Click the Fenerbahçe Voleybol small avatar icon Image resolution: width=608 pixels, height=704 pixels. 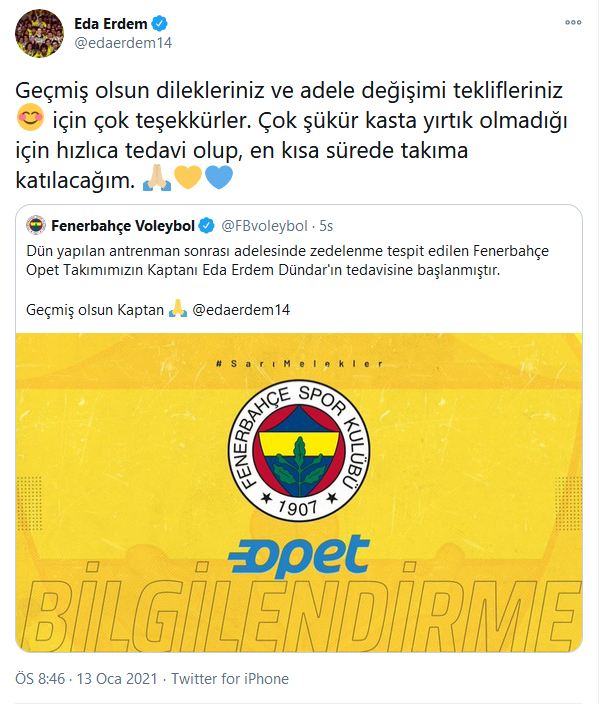(x=36, y=225)
